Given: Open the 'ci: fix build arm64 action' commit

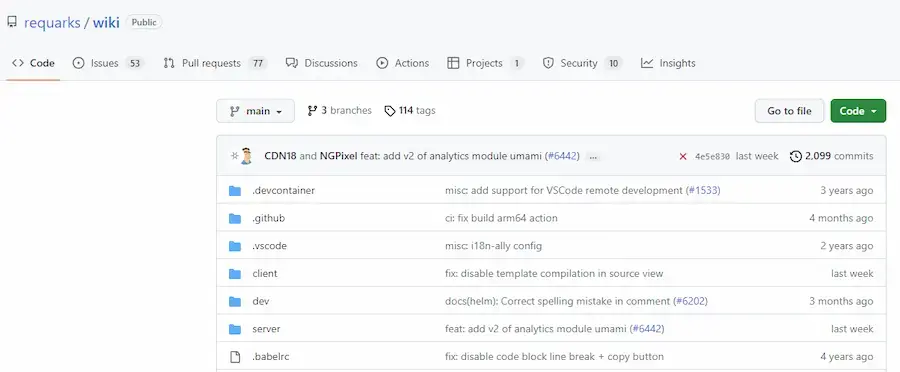Looking at the screenshot, I should point(501,218).
